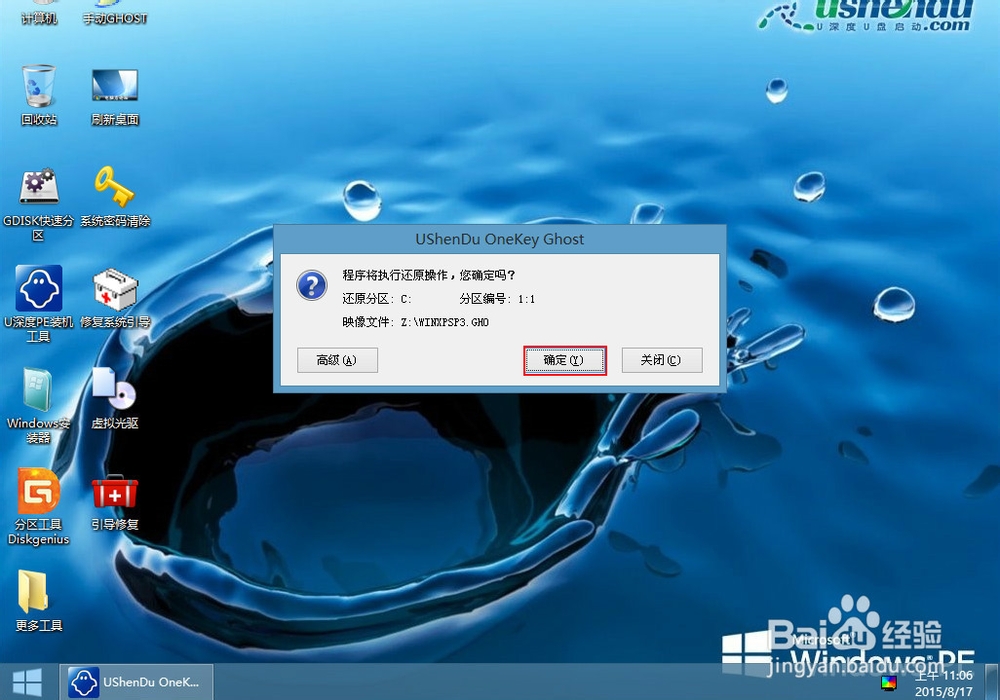Open 引导修复 red toolbox icon
Screen dimensions: 1000x700
(x=115, y=502)
